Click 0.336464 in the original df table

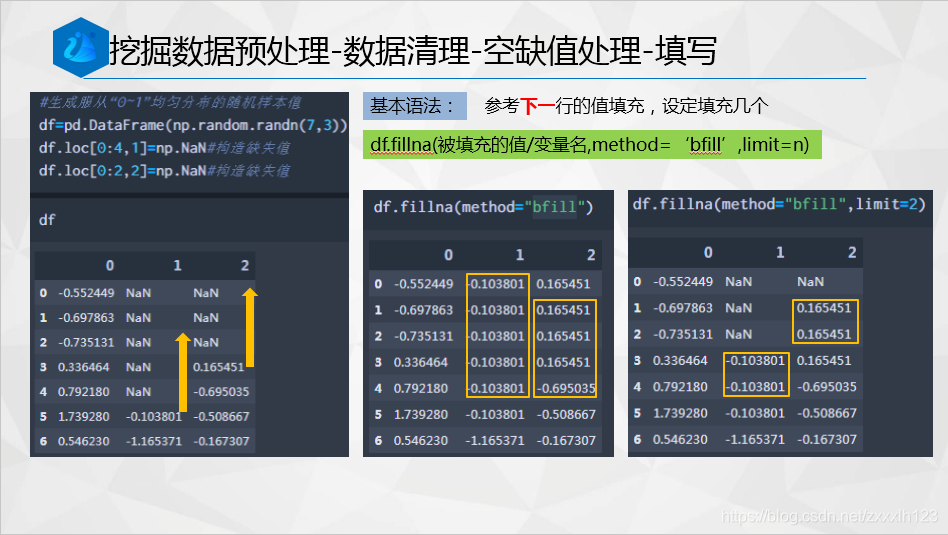coord(83,368)
